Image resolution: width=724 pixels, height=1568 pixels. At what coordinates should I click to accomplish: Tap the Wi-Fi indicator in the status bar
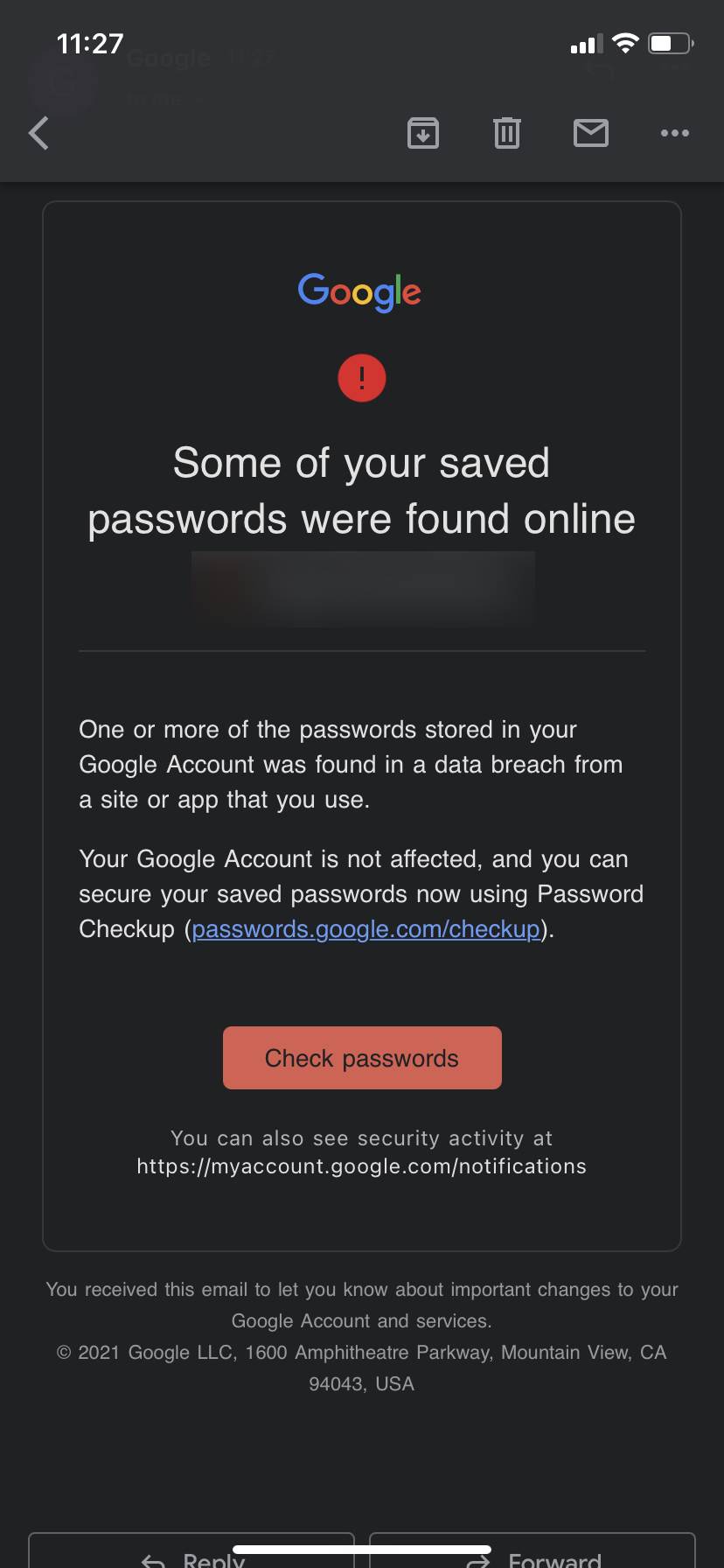(x=624, y=43)
